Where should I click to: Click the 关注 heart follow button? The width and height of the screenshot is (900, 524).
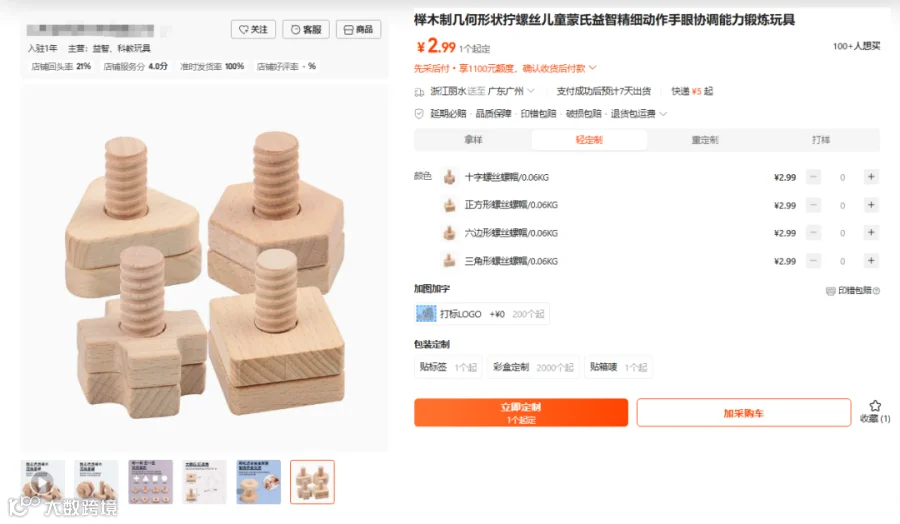(x=253, y=29)
